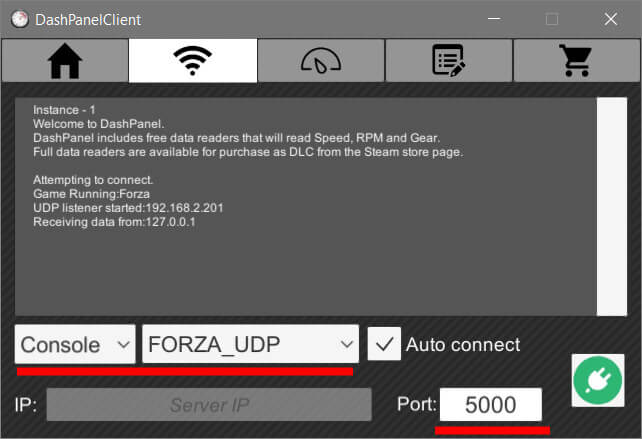Open the notes editor tab
This screenshot has width=642, height=439.
(449, 61)
